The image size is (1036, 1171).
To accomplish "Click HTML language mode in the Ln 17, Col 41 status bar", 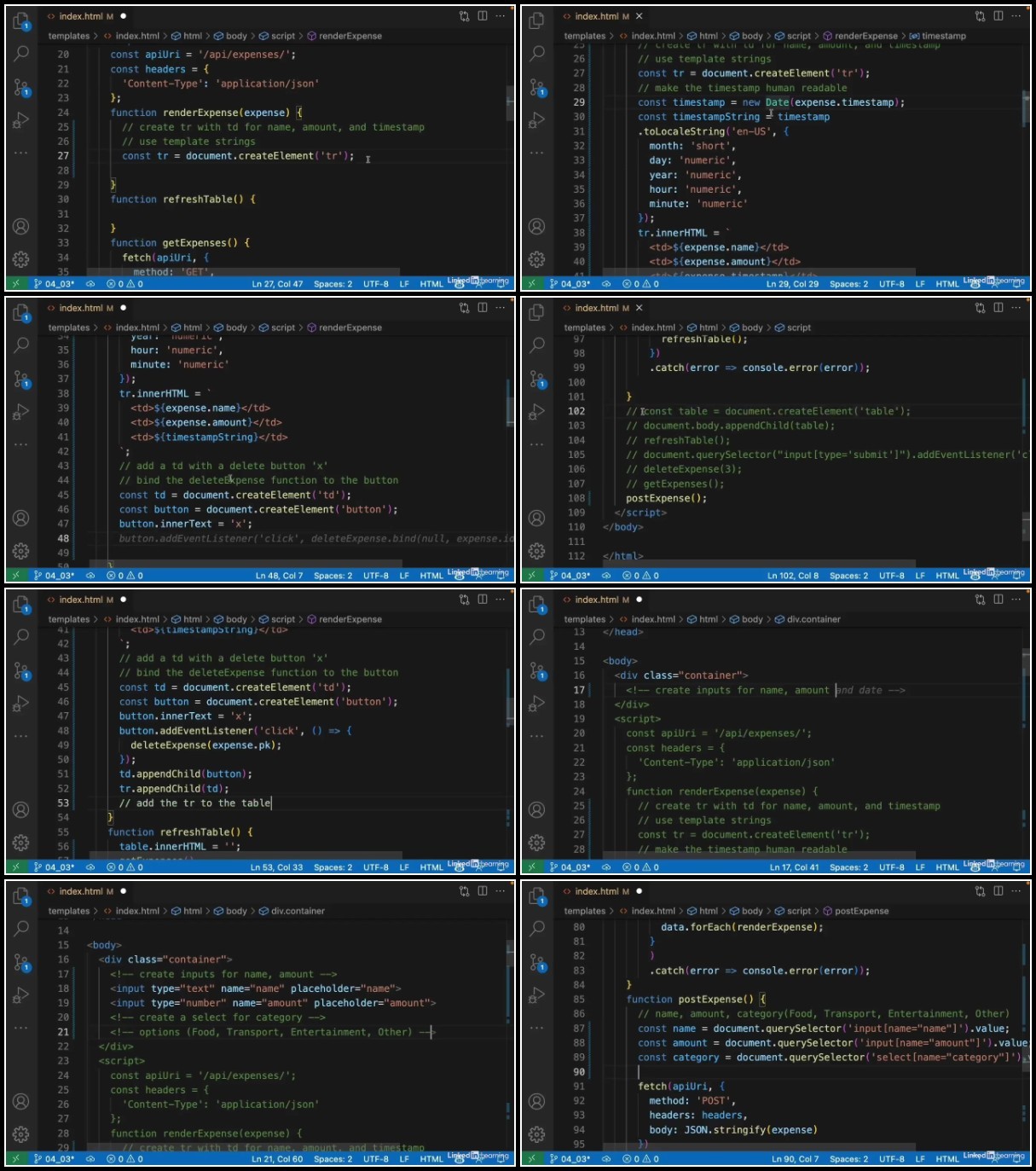I will pyautogui.click(x=947, y=867).
